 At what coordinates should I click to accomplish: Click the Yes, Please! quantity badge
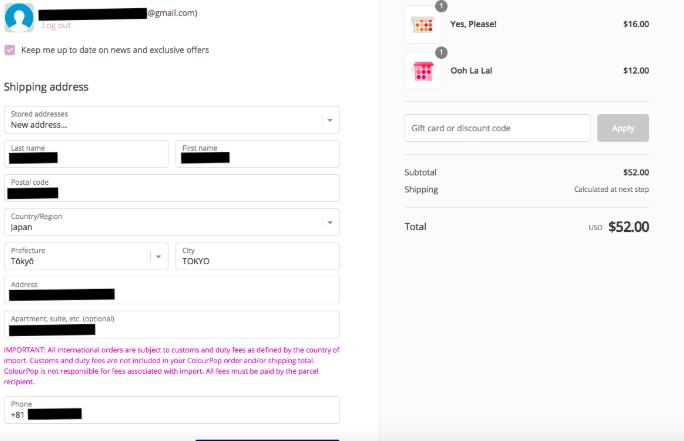(441, 7)
